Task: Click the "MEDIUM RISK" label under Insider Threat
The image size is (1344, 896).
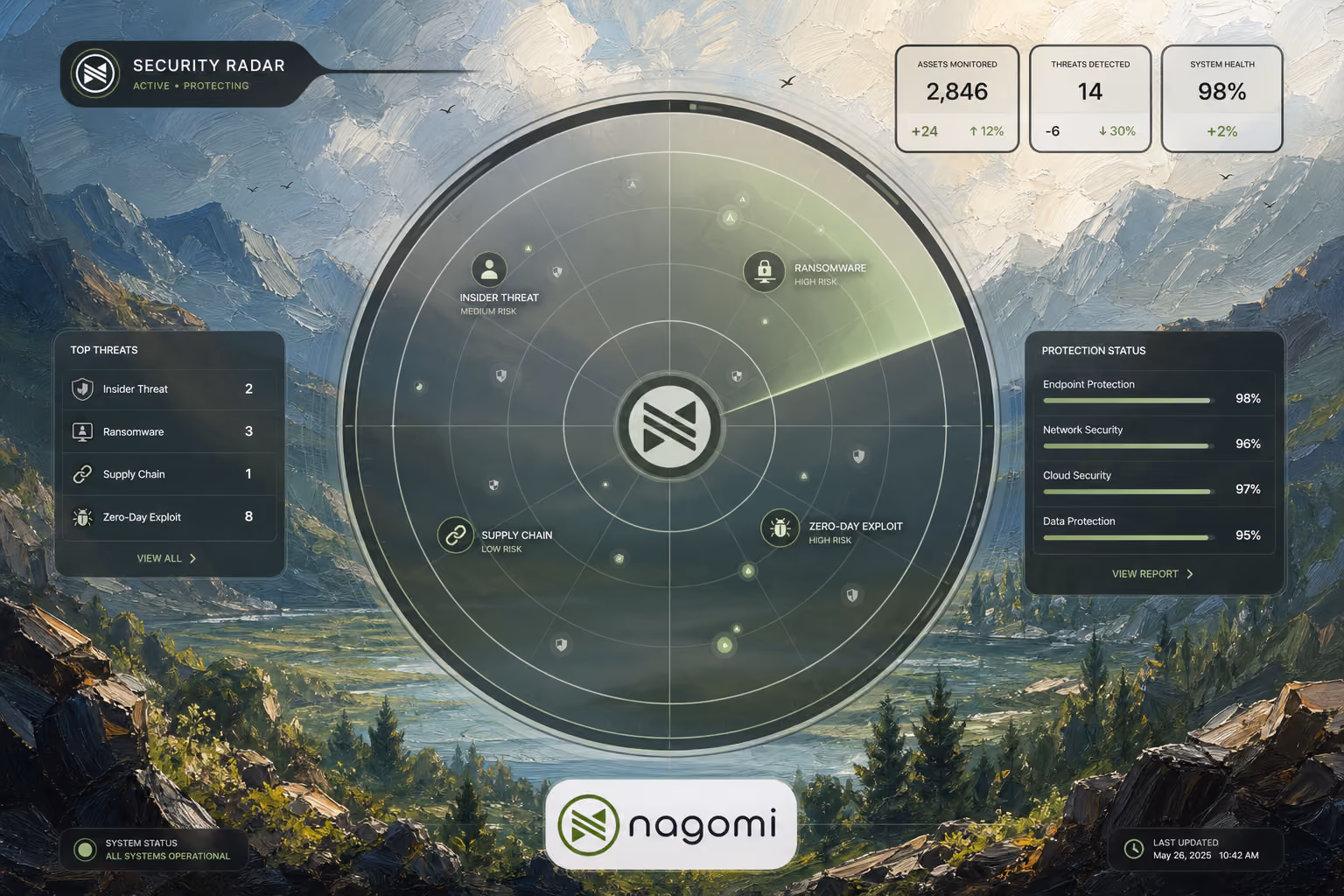Action: pyautogui.click(x=488, y=311)
